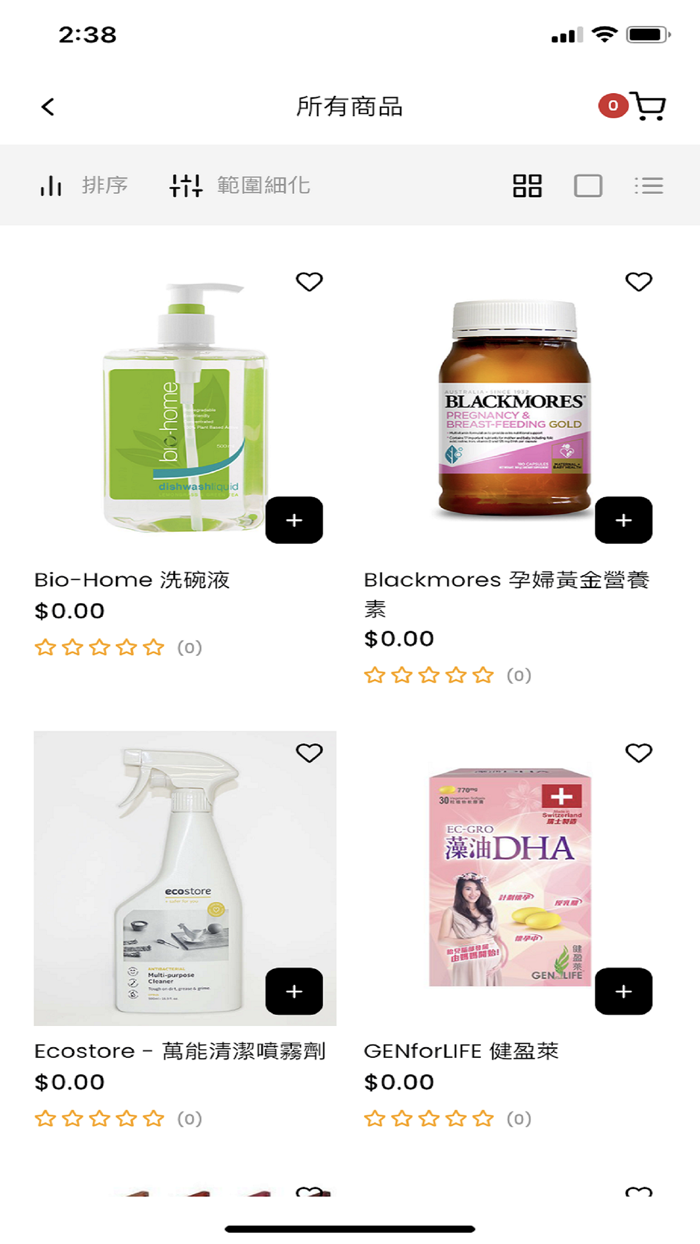Favorite the GENforLIFE 健盈萊 product
This screenshot has width=700, height=1244.
pos(639,753)
